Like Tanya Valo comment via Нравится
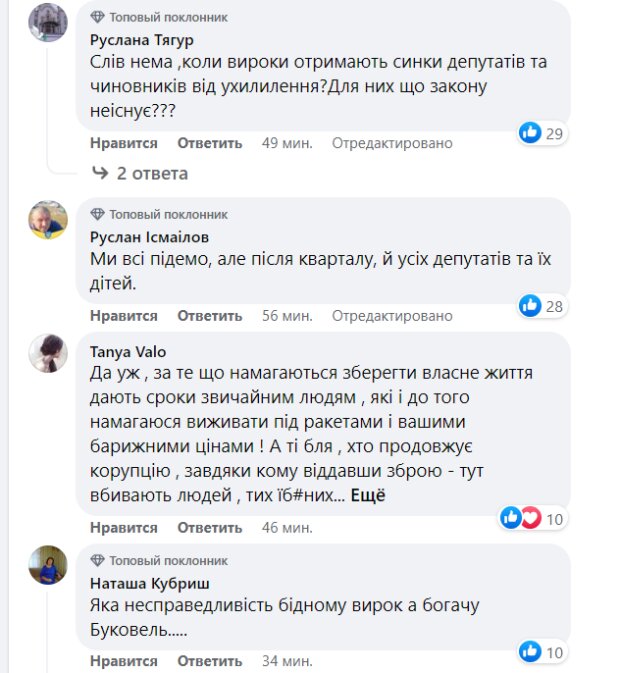Image resolution: width=620 pixels, height=673 pixels. (124, 527)
